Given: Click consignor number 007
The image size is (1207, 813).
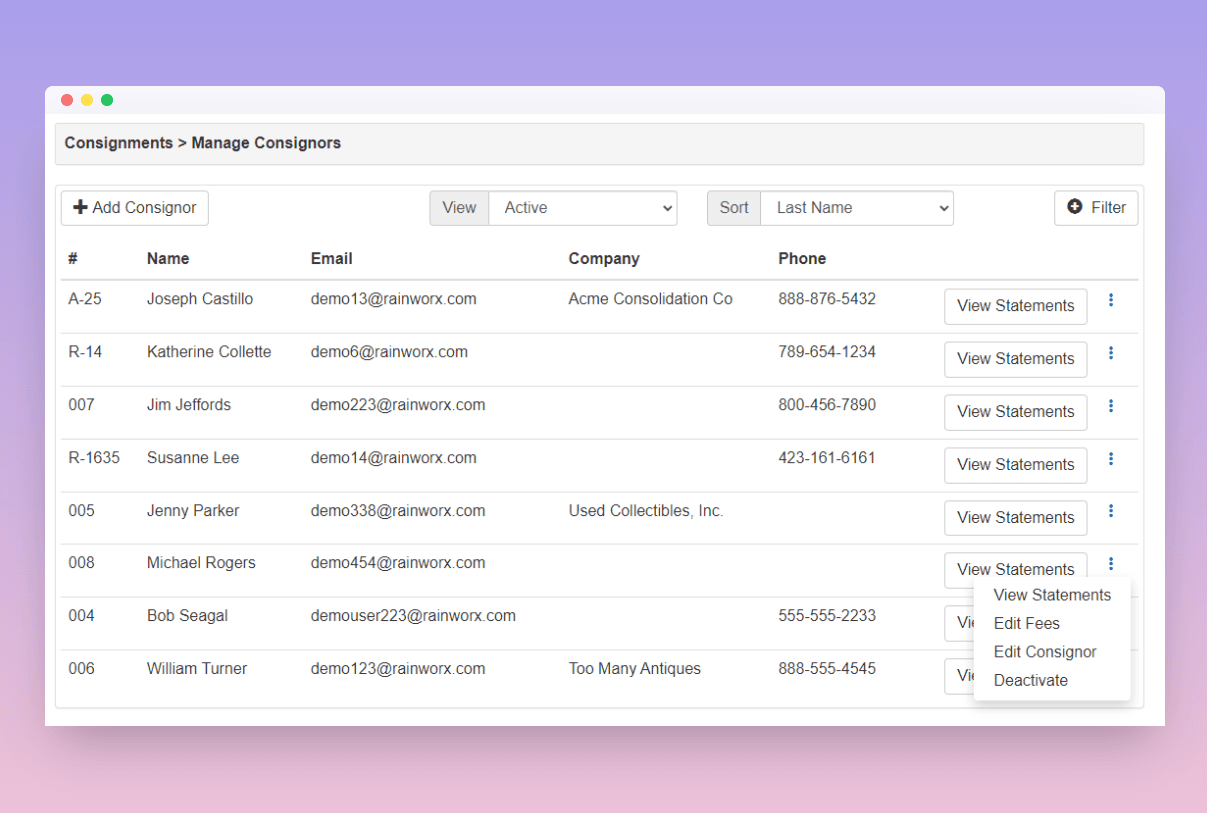Looking at the screenshot, I should coord(81,405).
